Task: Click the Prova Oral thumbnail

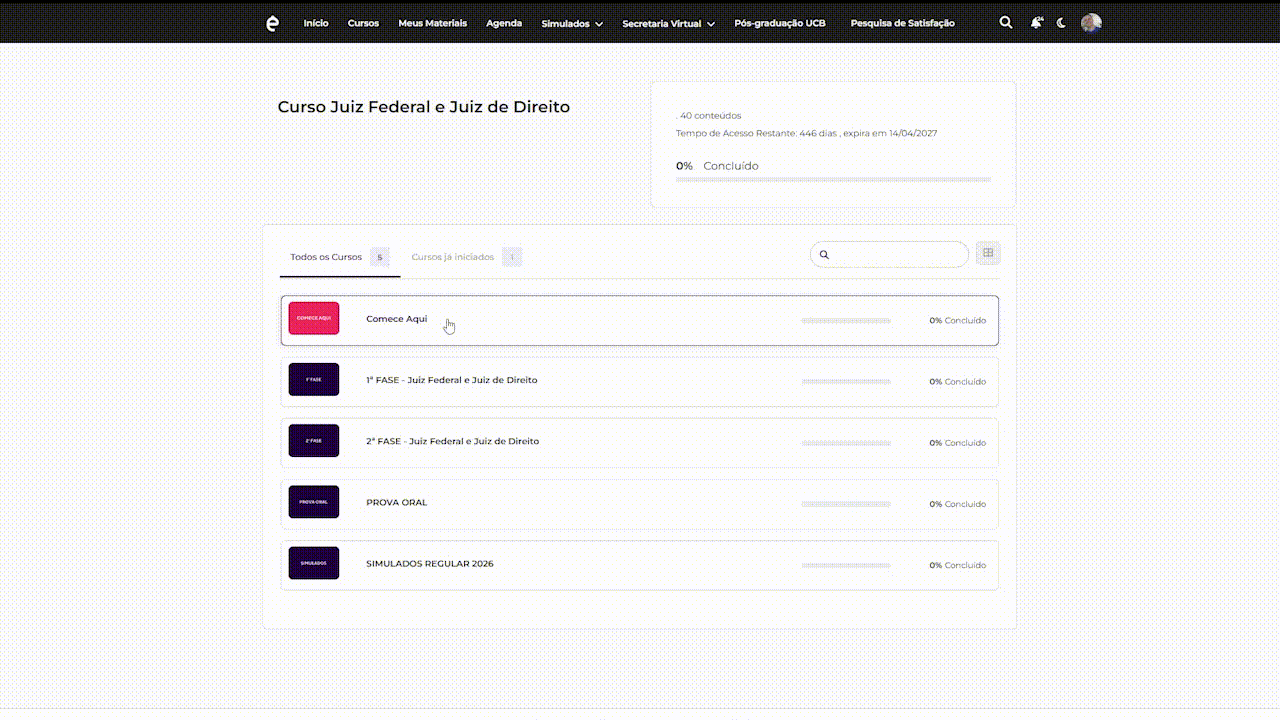Action: 314,502
